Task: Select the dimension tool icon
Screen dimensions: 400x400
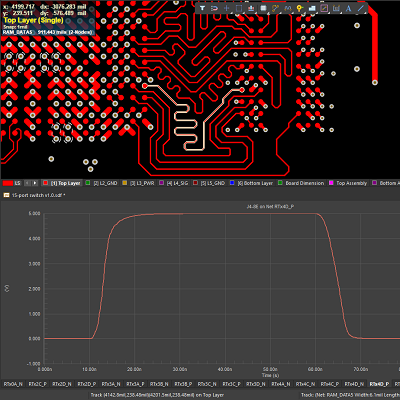Action: (x=336, y=8)
